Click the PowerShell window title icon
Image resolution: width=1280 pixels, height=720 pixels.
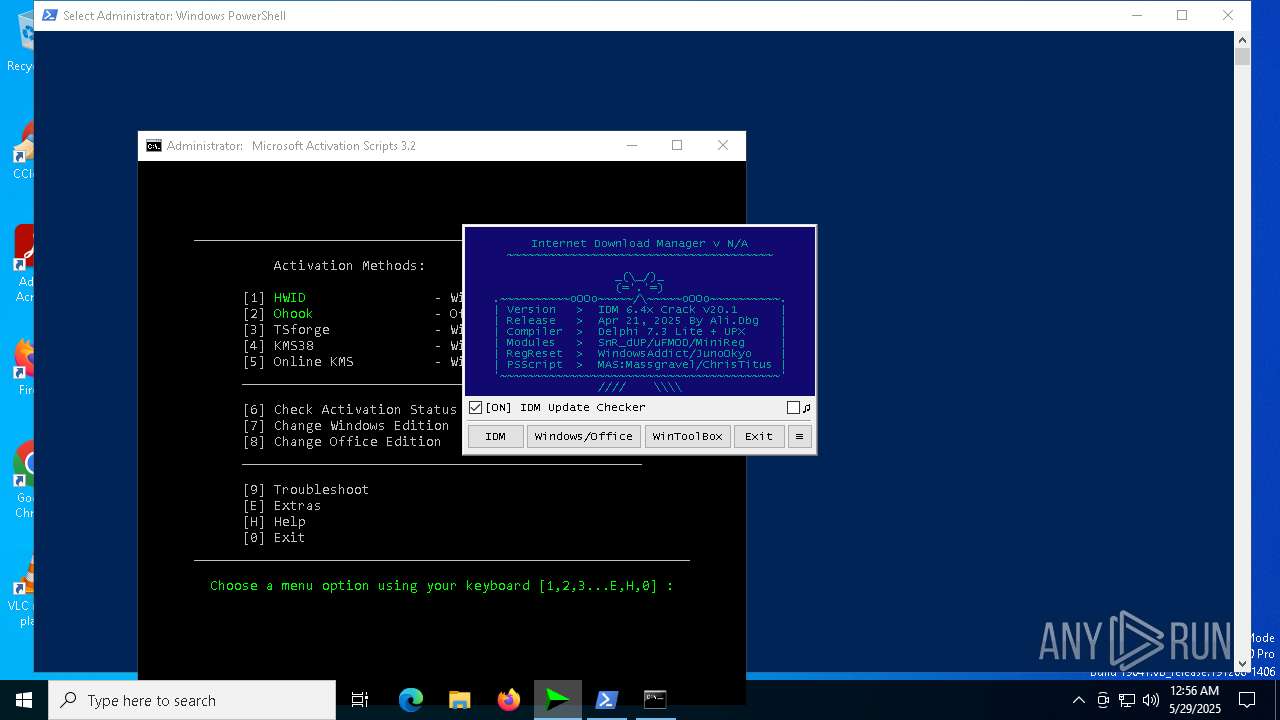(x=49, y=15)
